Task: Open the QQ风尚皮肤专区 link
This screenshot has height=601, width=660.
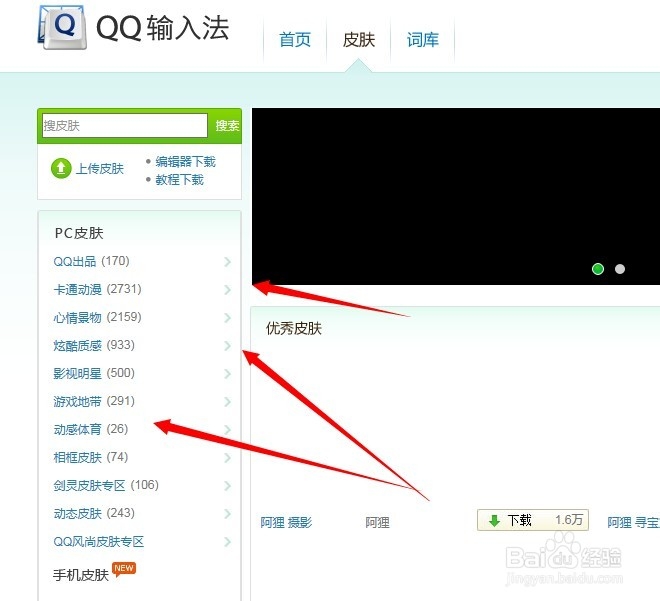Action: 98,541
